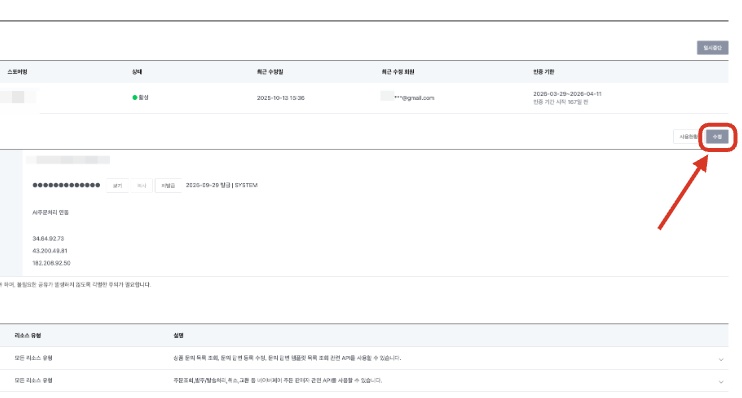742x398 pixels.
Task: Click the 최근 수정 회원 column header
Action: [x=398, y=72]
